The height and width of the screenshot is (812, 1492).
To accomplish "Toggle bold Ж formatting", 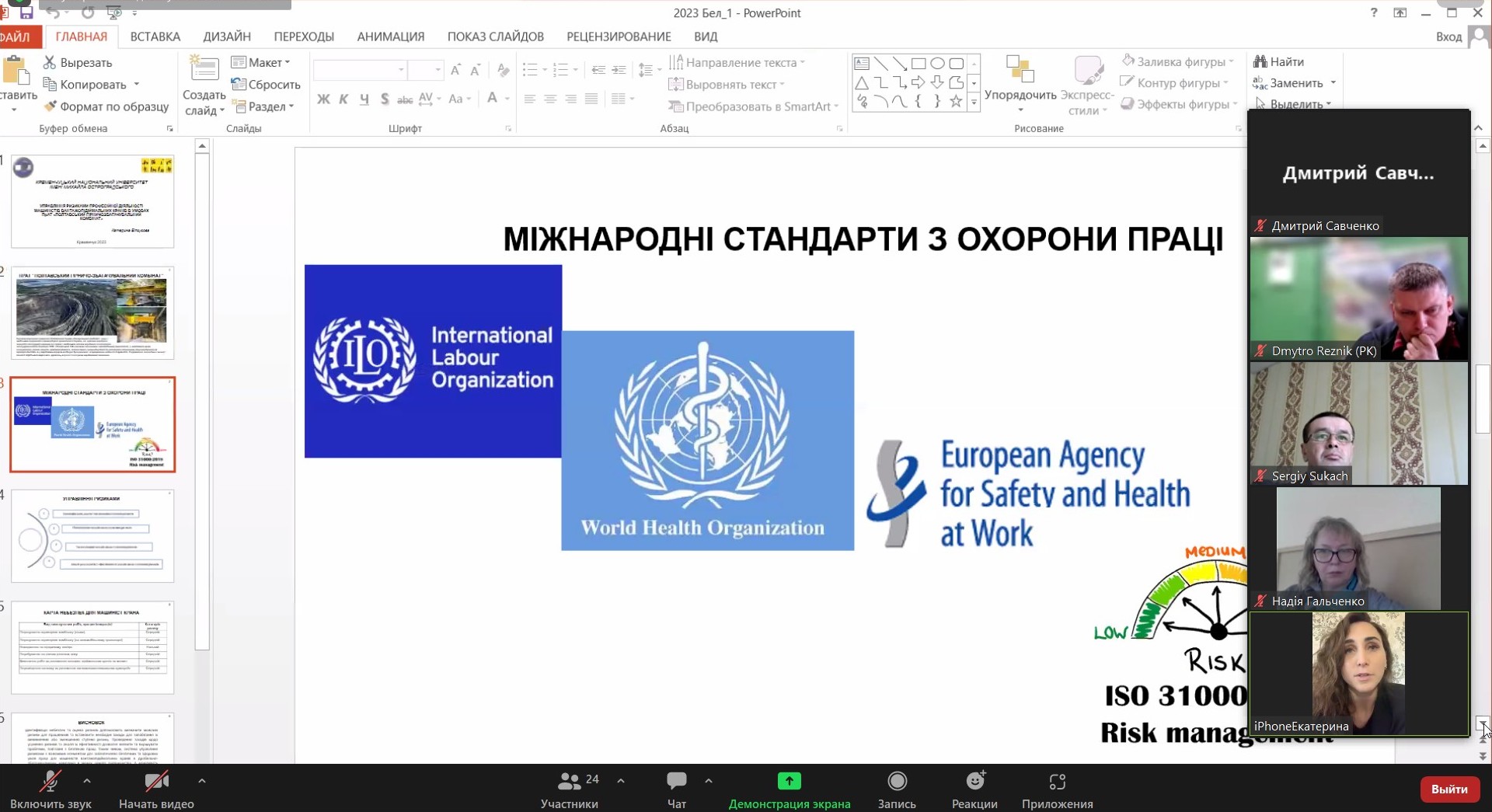I will [x=323, y=99].
